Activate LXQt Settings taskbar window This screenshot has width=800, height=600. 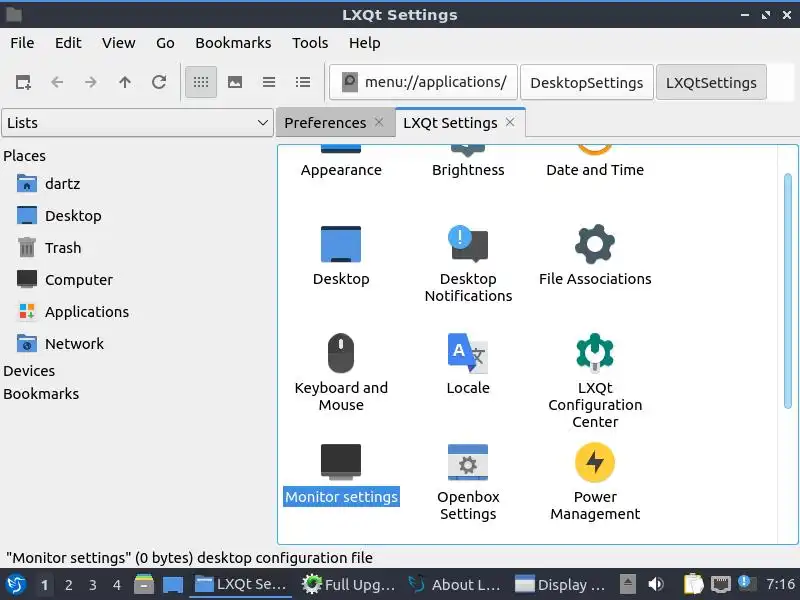pyautogui.click(x=240, y=584)
